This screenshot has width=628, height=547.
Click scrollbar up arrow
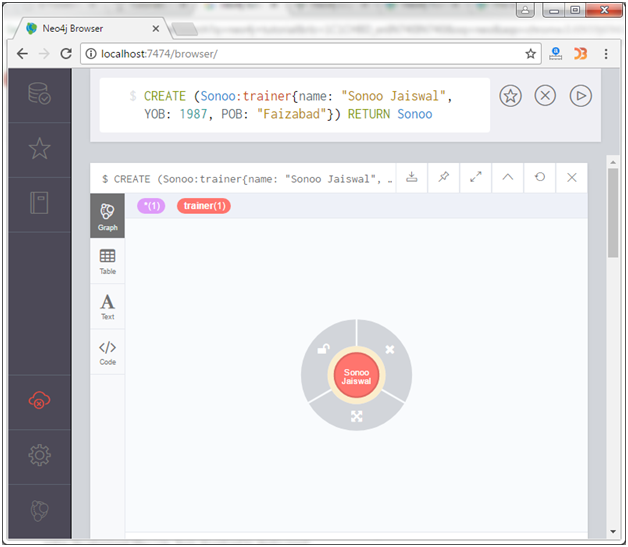pyautogui.click(x=613, y=162)
